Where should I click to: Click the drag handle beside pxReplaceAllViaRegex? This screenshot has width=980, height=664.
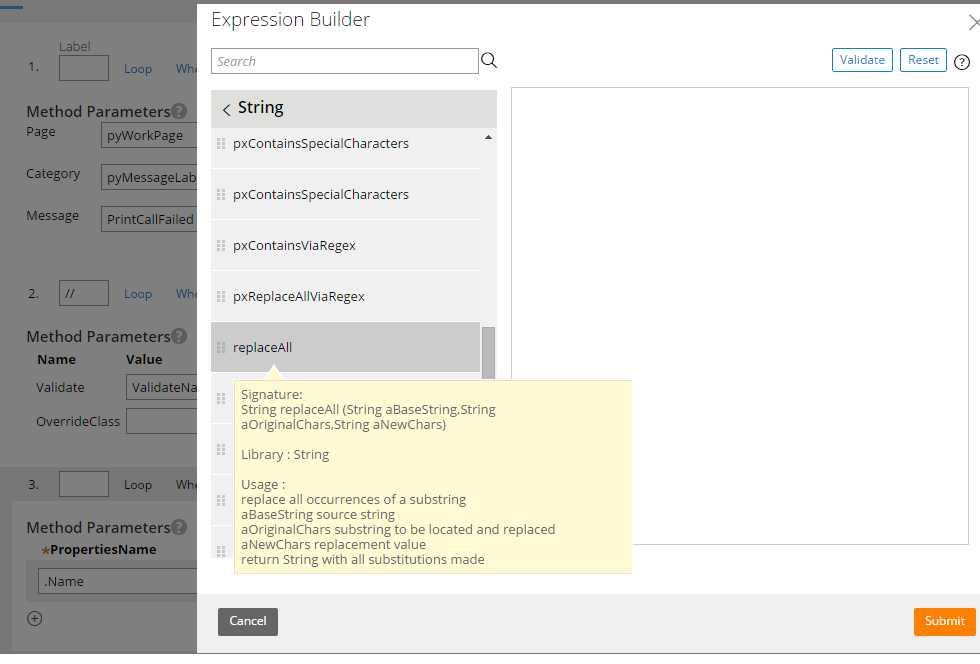pos(221,297)
